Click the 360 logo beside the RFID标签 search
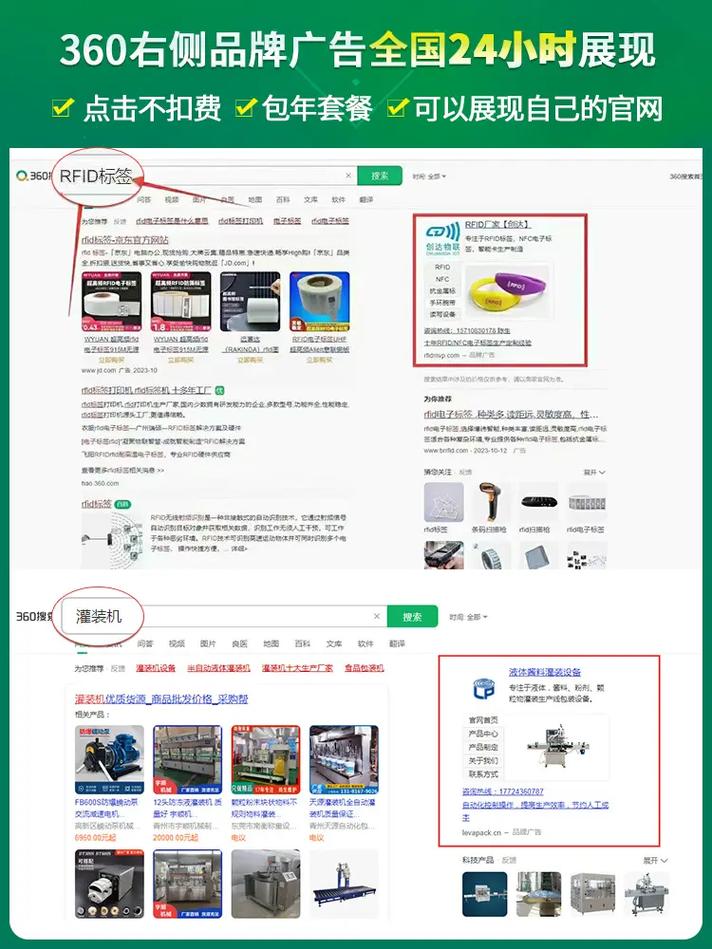 [x=33, y=176]
